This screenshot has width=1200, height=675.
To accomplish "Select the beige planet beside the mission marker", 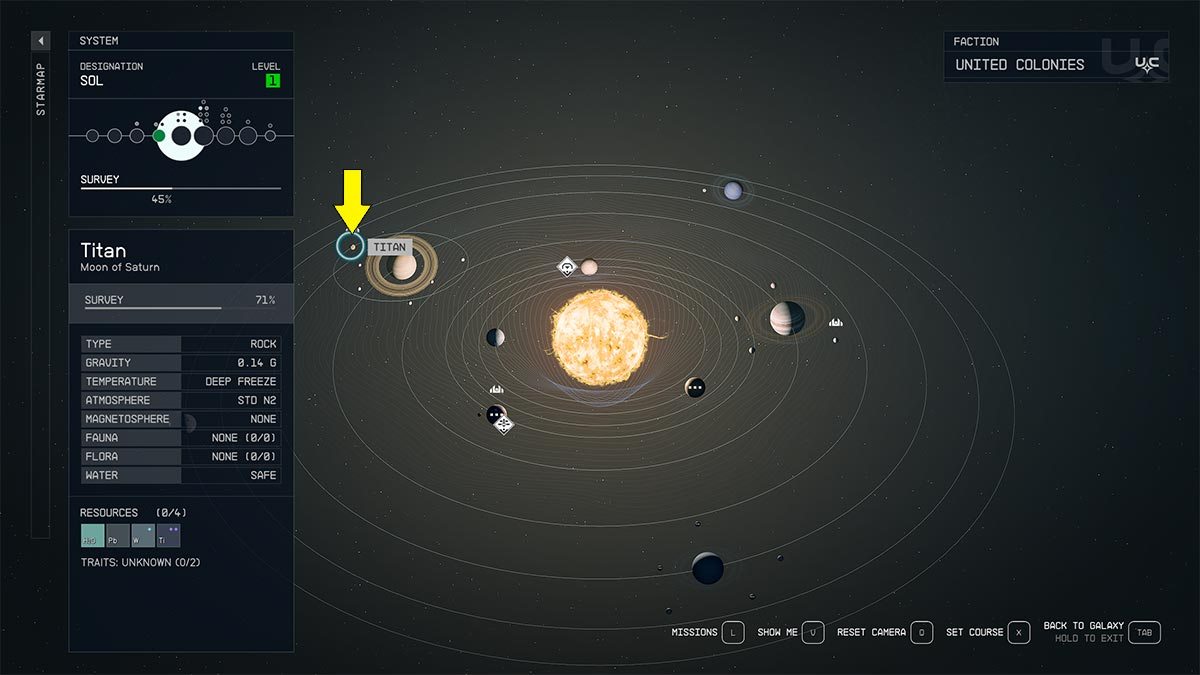I will [589, 267].
